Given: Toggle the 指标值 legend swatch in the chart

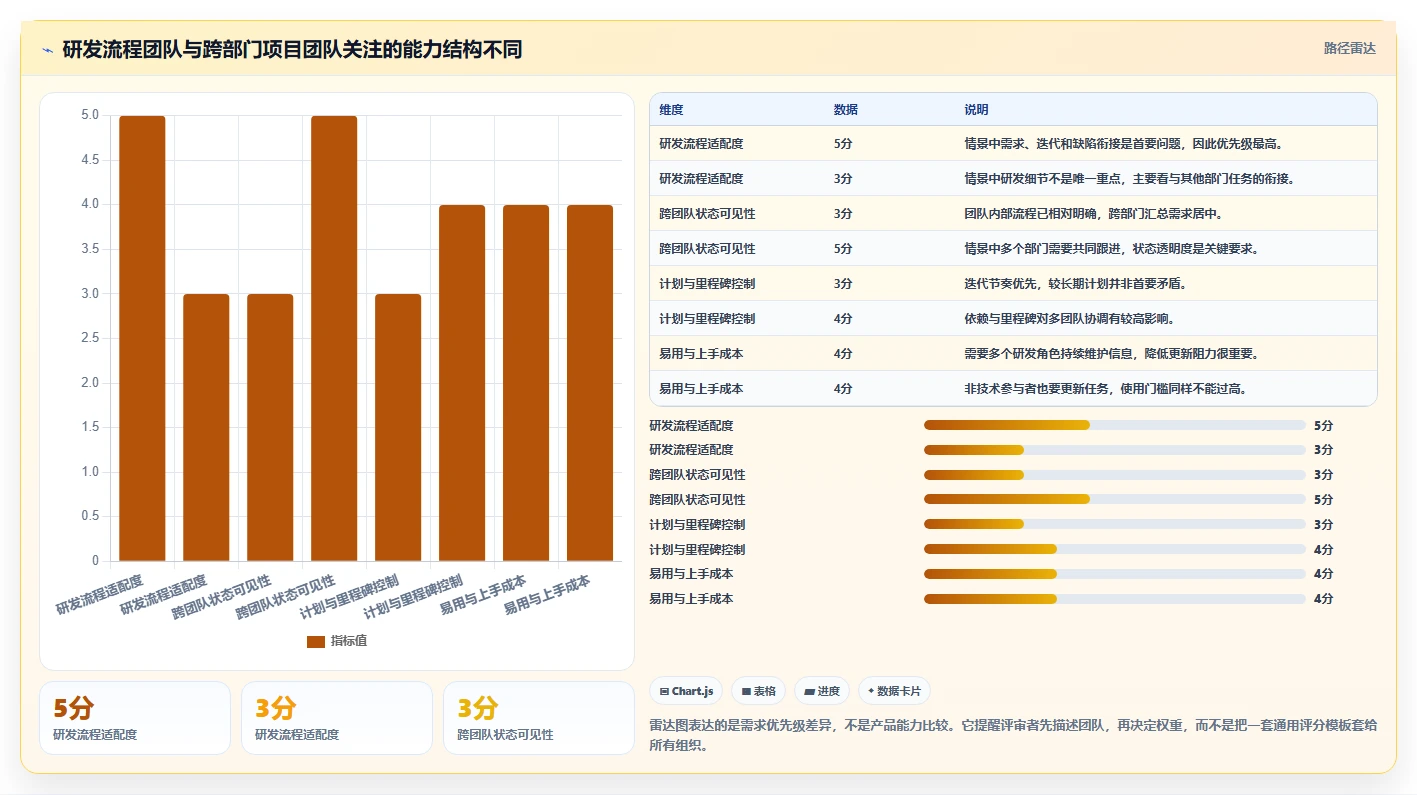Looking at the screenshot, I should [x=316, y=641].
